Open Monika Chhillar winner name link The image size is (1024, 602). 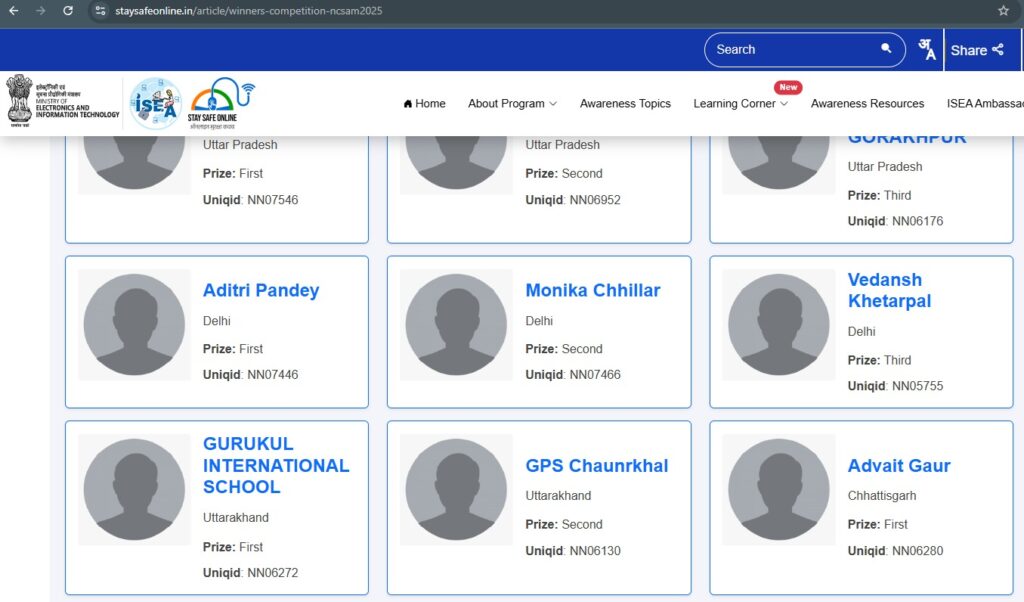[x=593, y=291]
